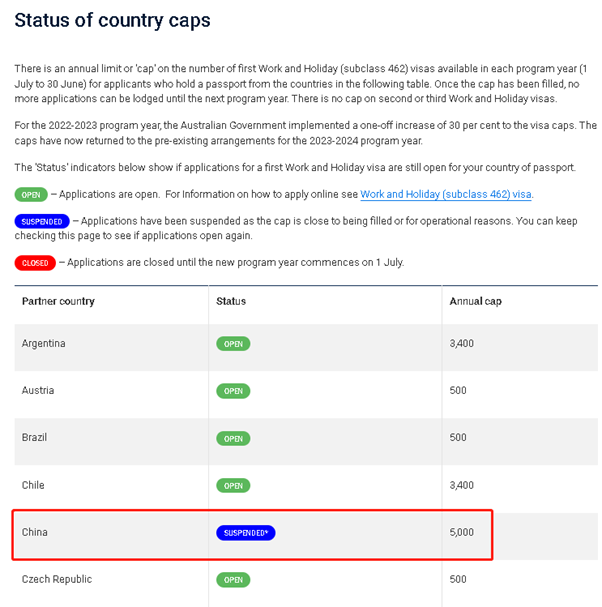Click Czech Republic's OPEN status badge
The image size is (602, 607).
pyautogui.click(x=233, y=580)
